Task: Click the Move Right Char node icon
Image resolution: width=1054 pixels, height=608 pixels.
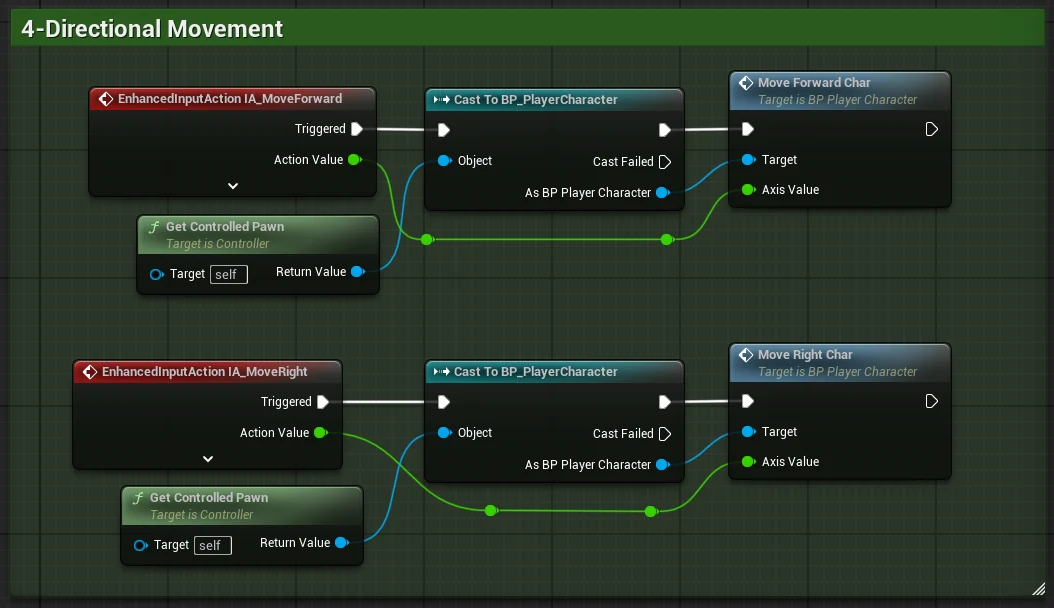Action: (x=745, y=355)
